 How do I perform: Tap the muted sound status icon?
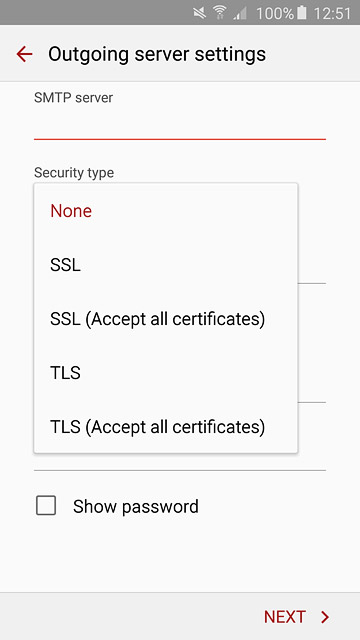[200, 13]
